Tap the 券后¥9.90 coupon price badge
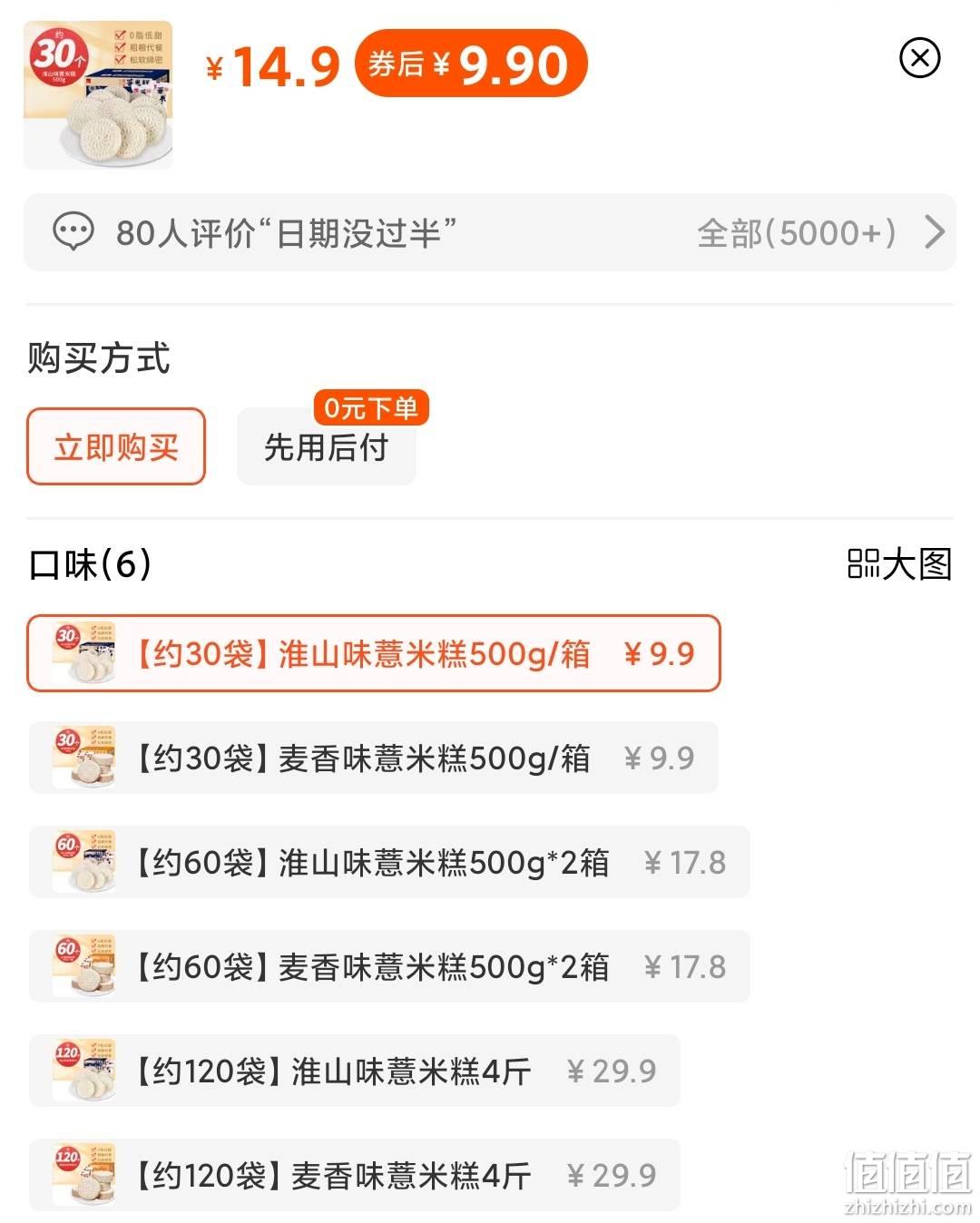 (x=471, y=64)
